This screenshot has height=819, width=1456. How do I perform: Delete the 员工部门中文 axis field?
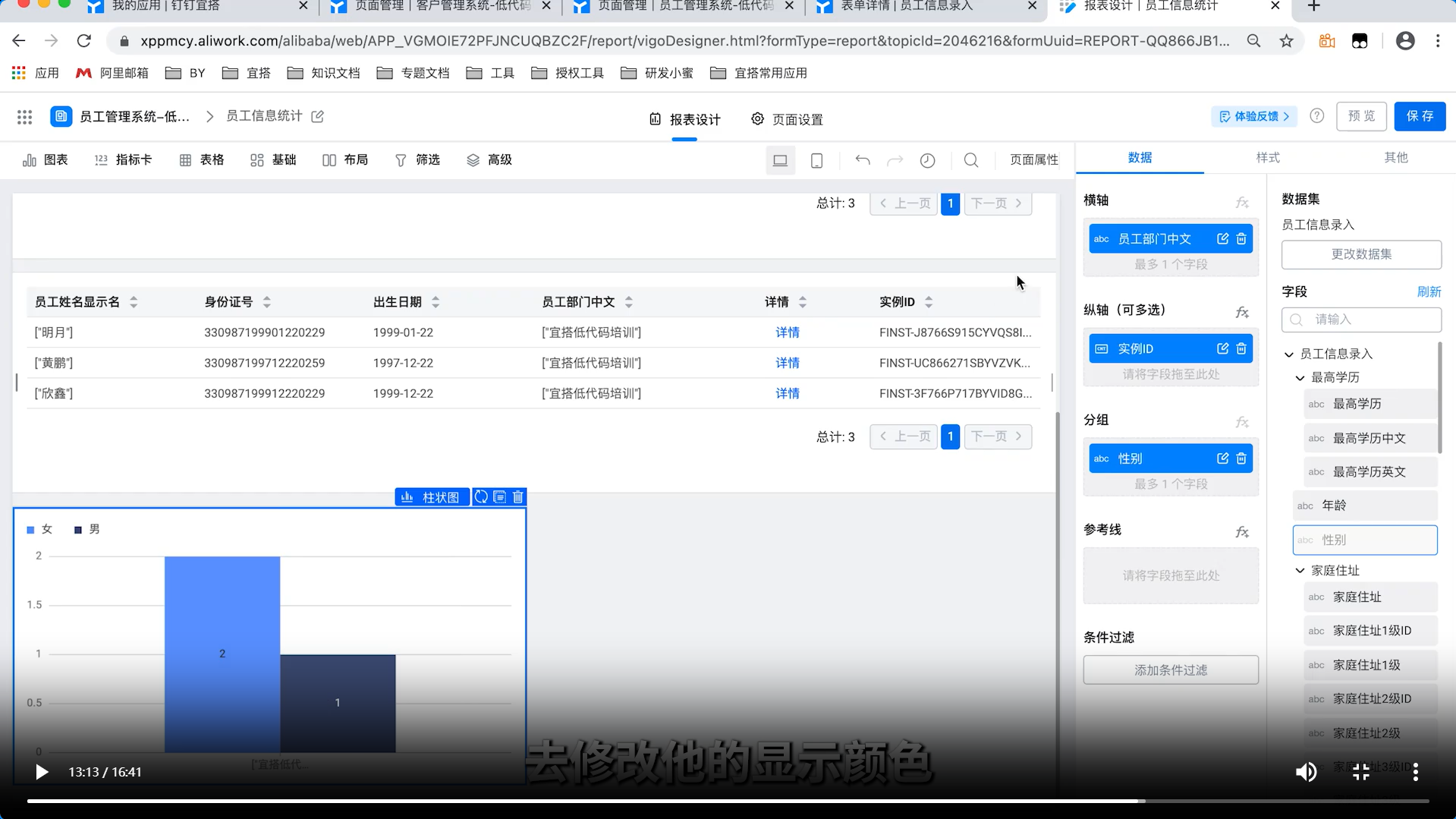pyautogui.click(x=1241, y=239)
